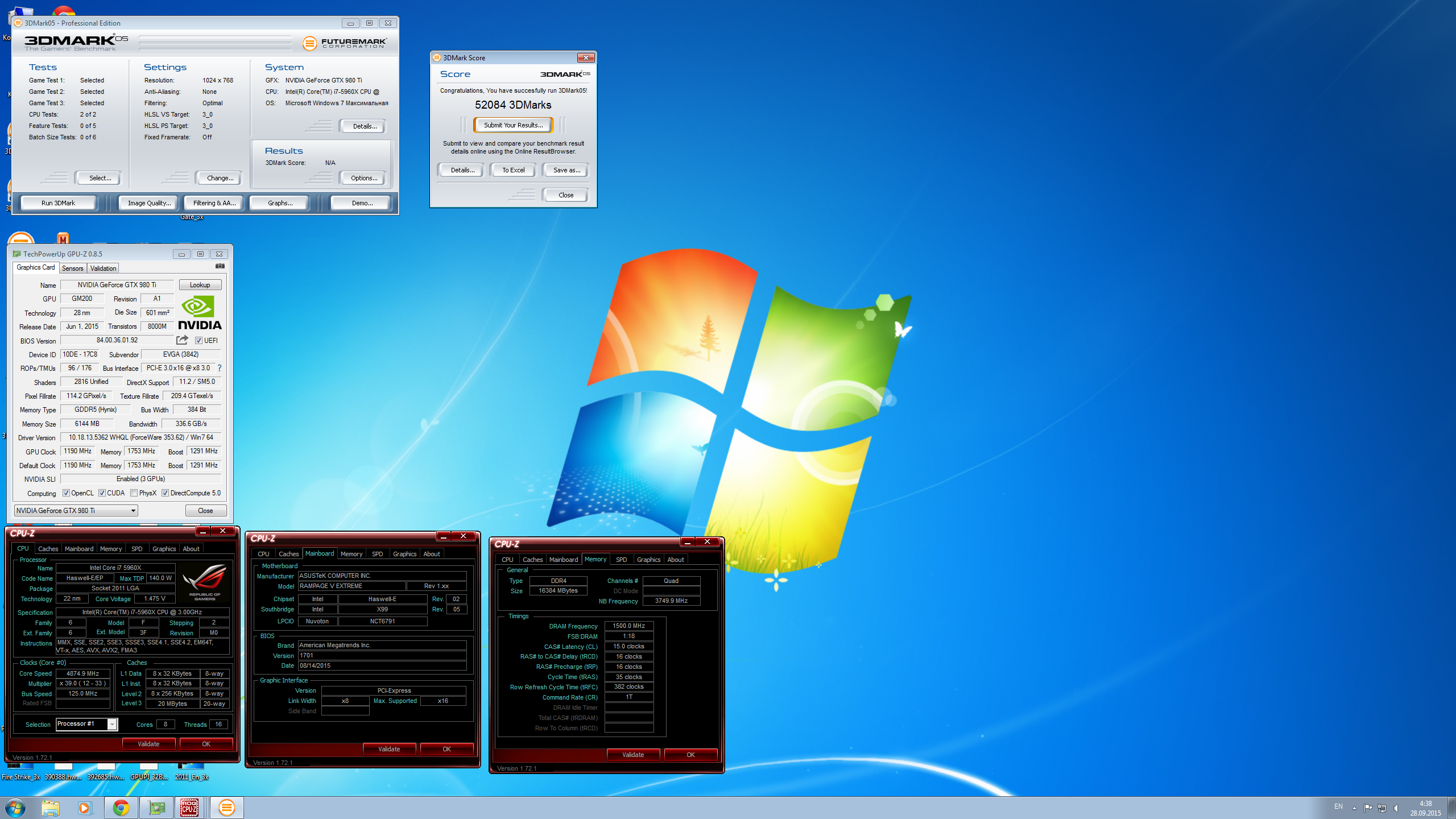Click the Driver Version field in GPU-Z
1456x819 pixels.
[x=140, y=437]
